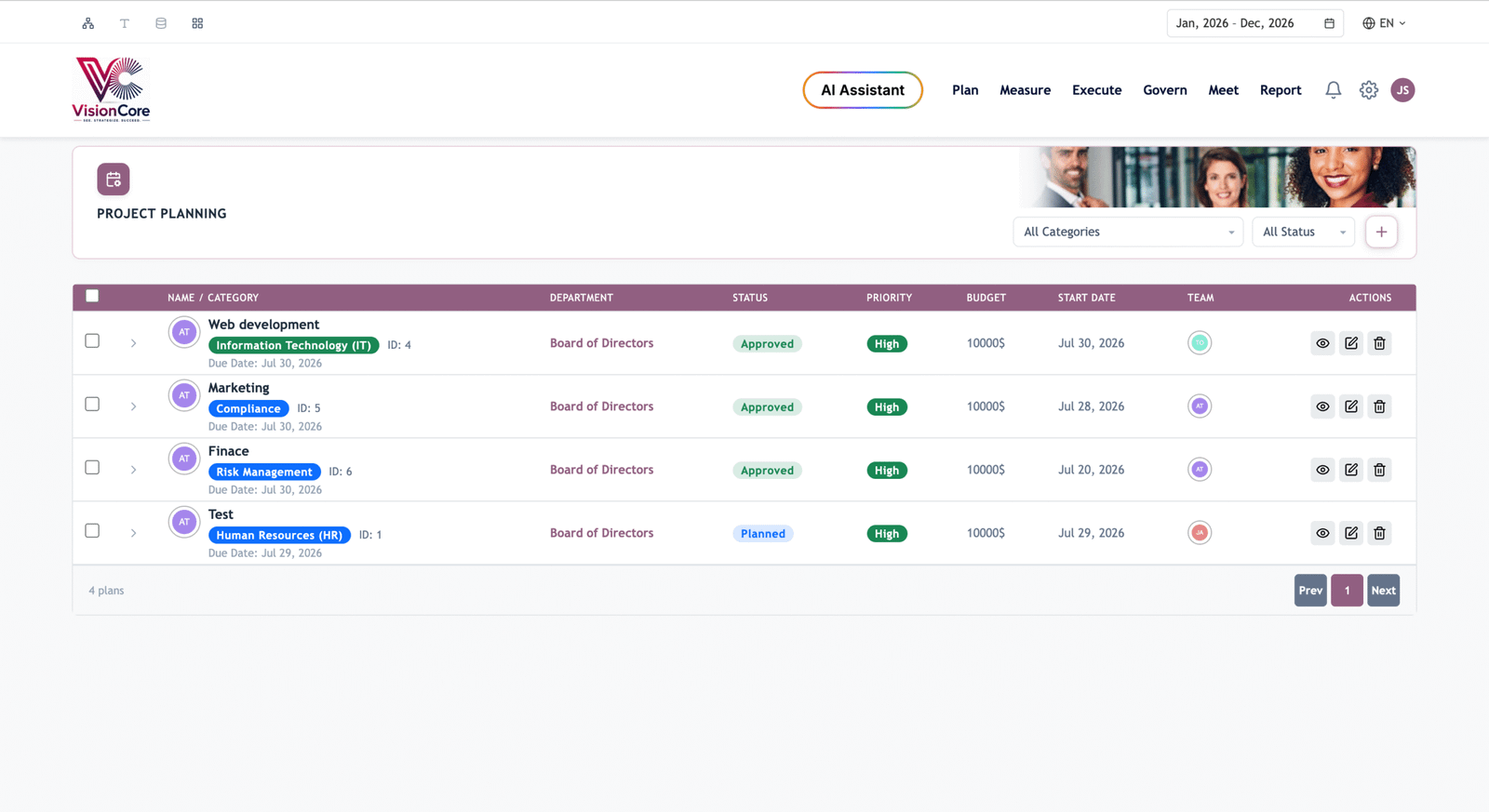Open the database icon in top bar
This screenshot has width=1489, height=812.
coord(161,23)
